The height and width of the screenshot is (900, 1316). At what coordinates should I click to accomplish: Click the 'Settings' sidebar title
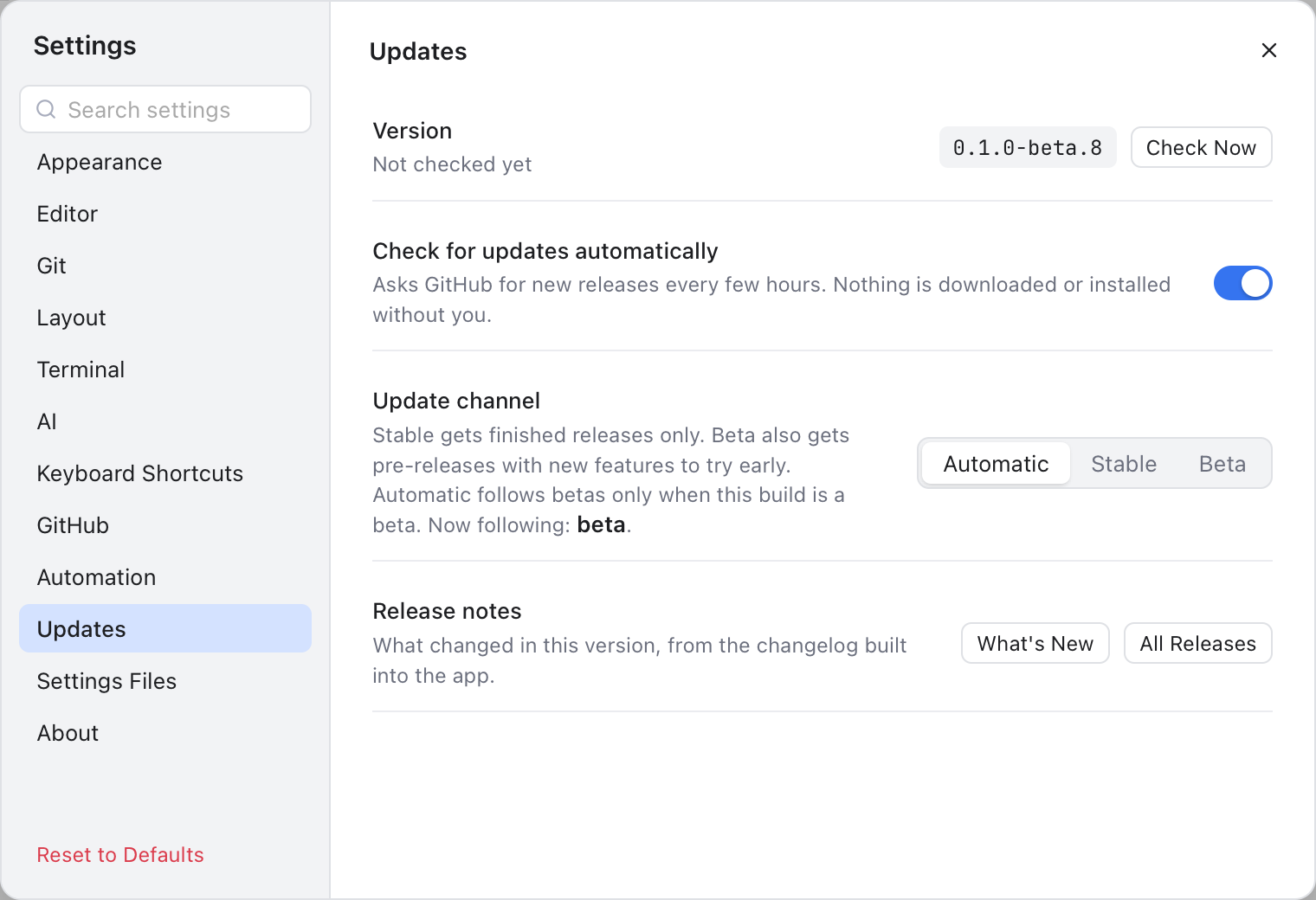coord(85,45)
